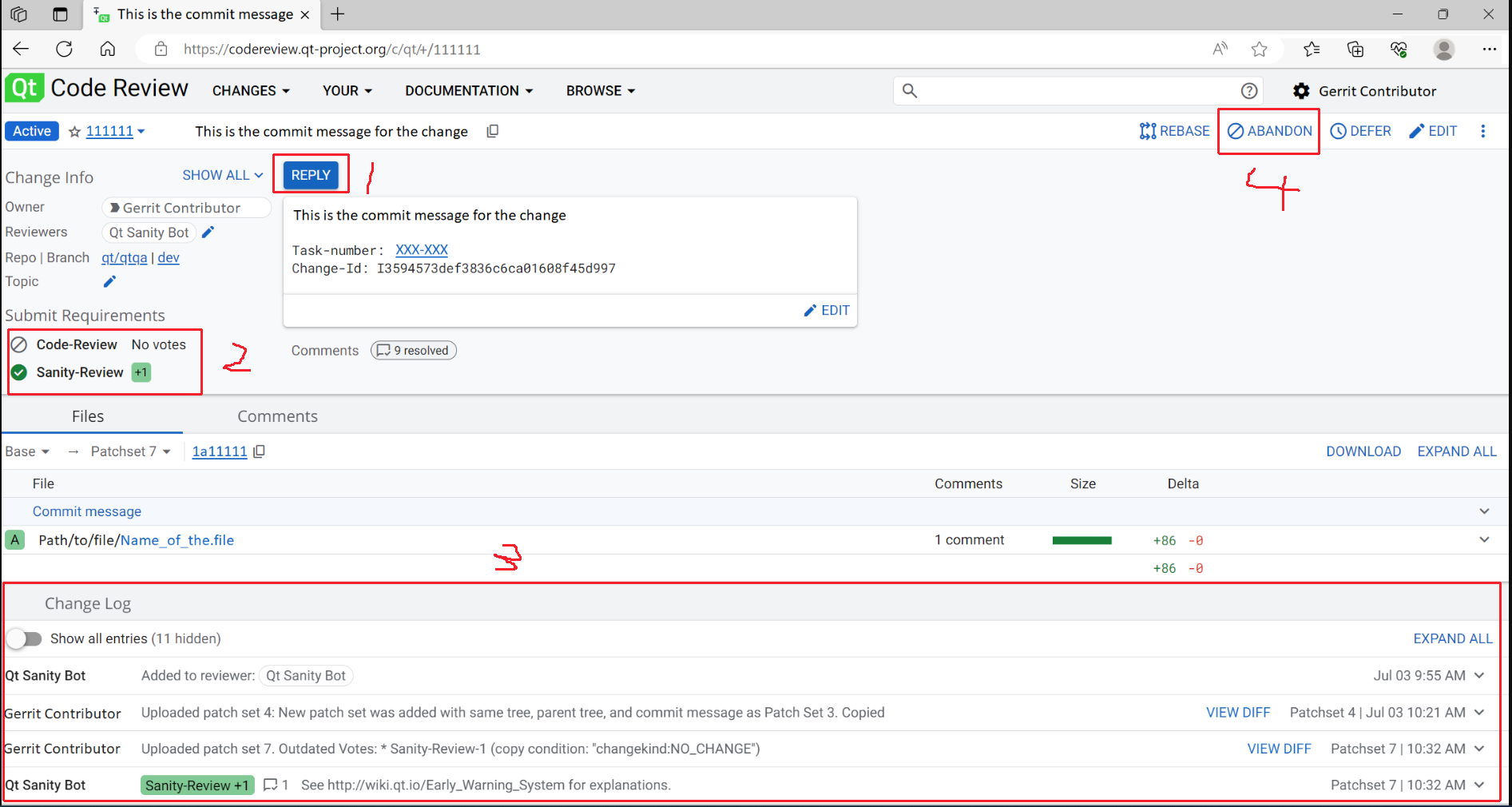The width and height of the screenshot is (1512, 807).
Task: Click the 9 resolved comments chip
Action: [x=414, y=350]
